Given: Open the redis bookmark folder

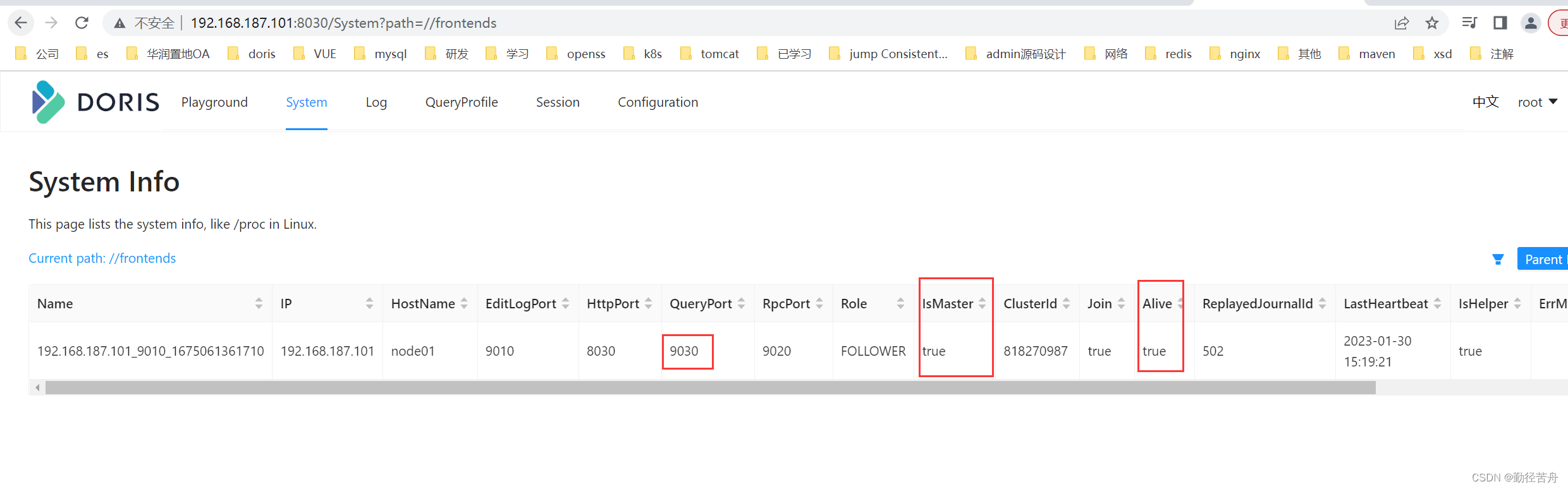Looking at the screenshot, I should point(1168,54).
